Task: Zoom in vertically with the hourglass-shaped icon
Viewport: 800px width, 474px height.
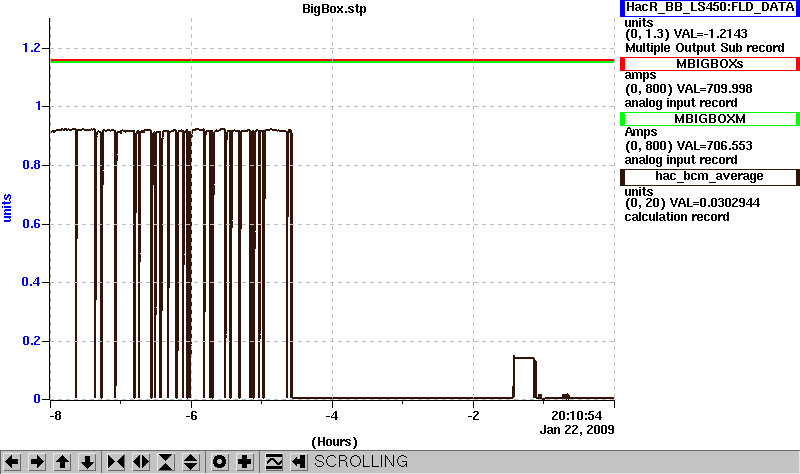Action: pyautogui.click(x=166, y=462)
